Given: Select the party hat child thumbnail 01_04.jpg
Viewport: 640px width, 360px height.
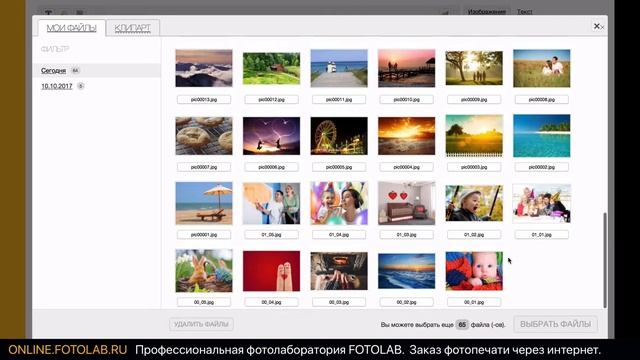Looking at the screenshot, I should (x=339, y=203).
